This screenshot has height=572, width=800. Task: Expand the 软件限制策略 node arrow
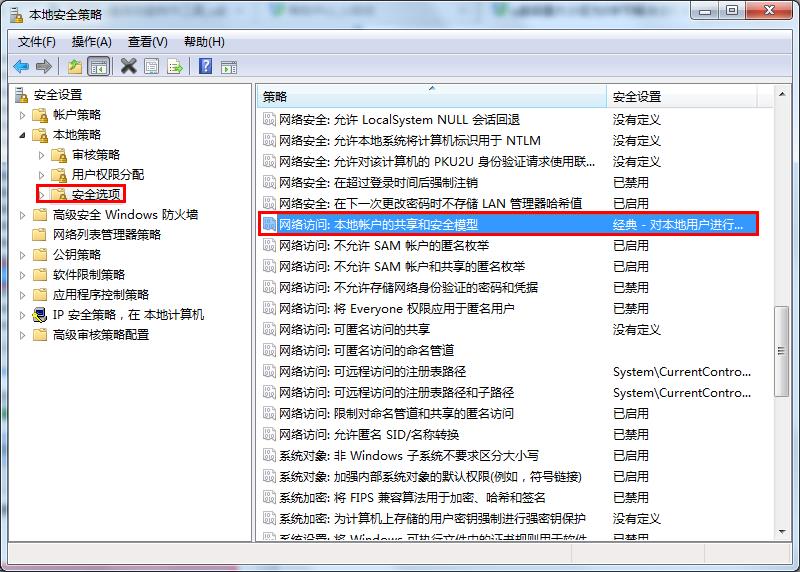tap(22, 275)
